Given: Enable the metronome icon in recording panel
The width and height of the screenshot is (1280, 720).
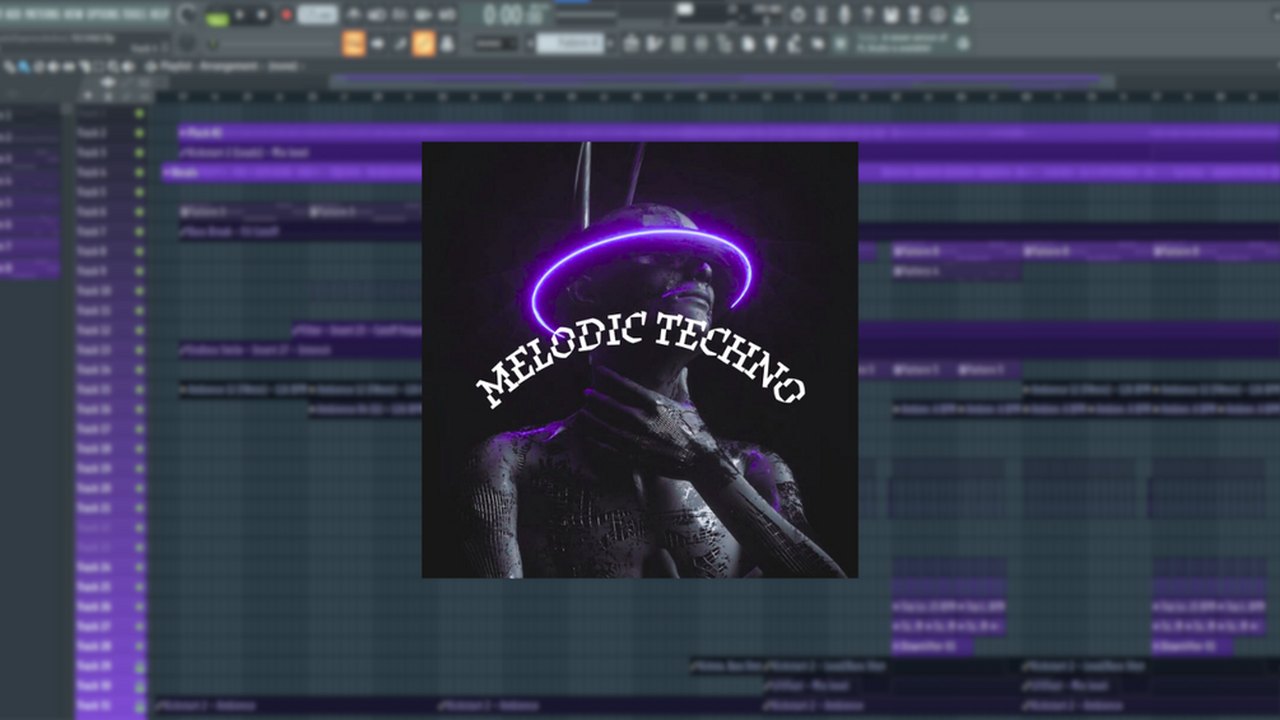Looking at the screenshot, I should click(353, 15).
